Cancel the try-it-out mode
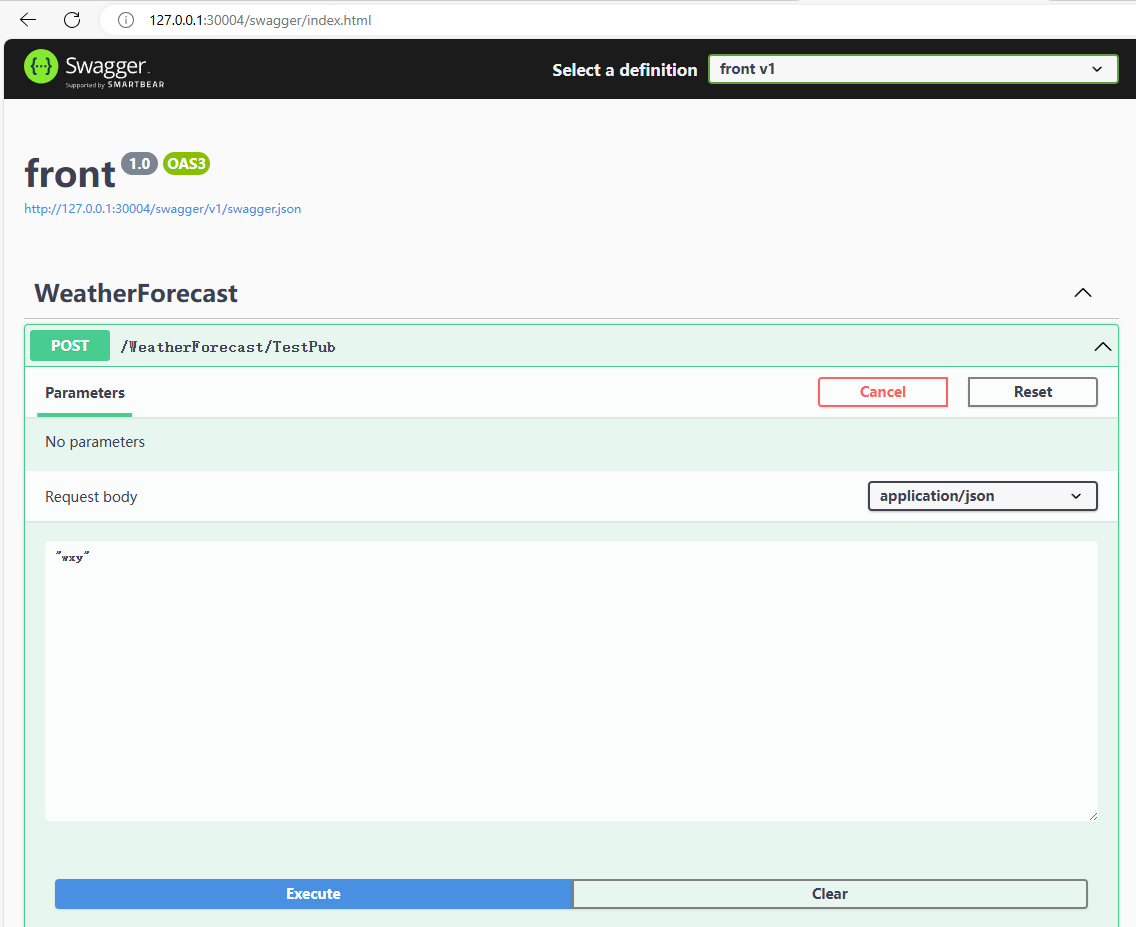This screenshot has height=927, width=1136. [x=882, y=392]
